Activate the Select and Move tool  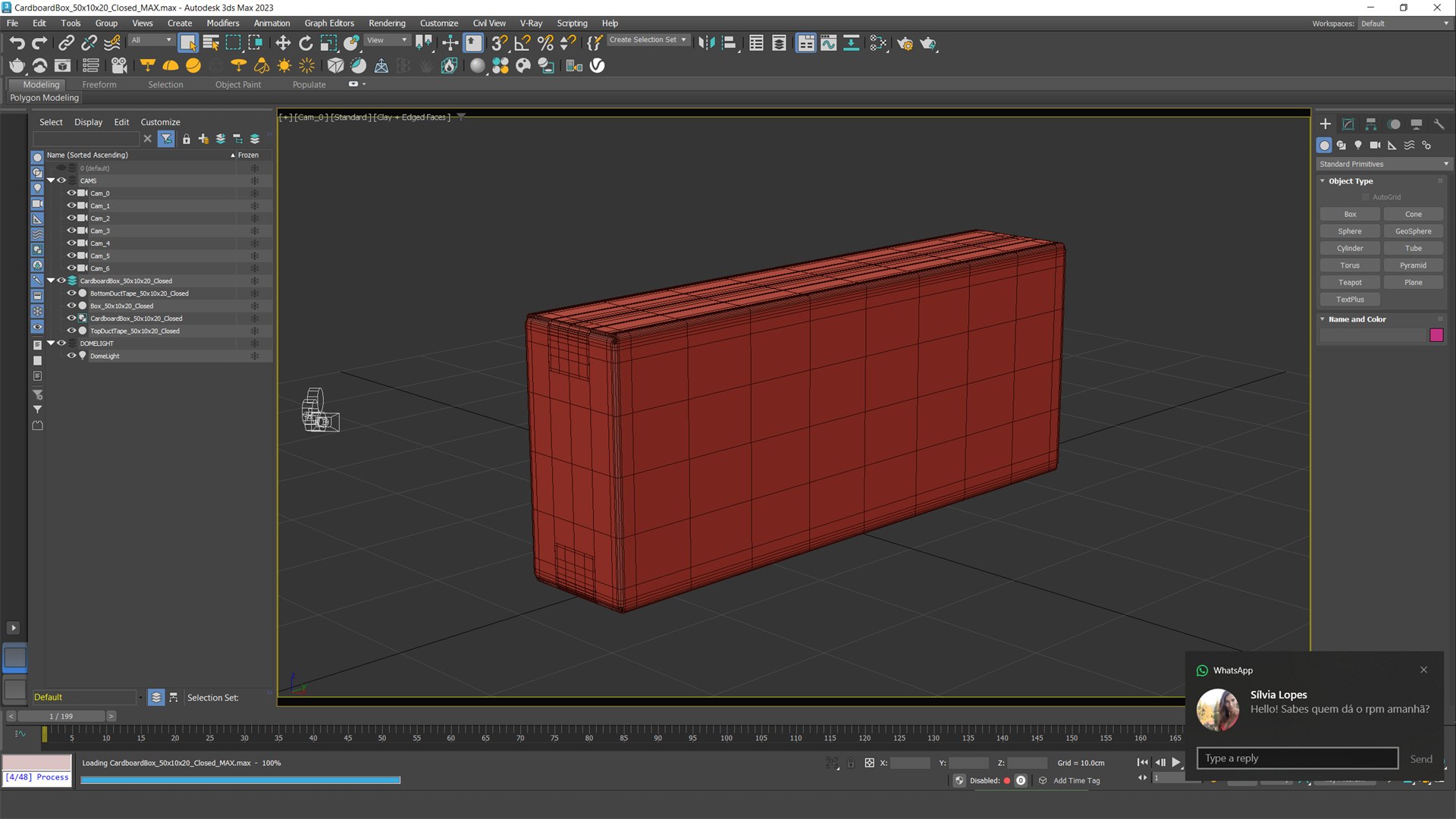pyautogui.click(x=283, y=43)
